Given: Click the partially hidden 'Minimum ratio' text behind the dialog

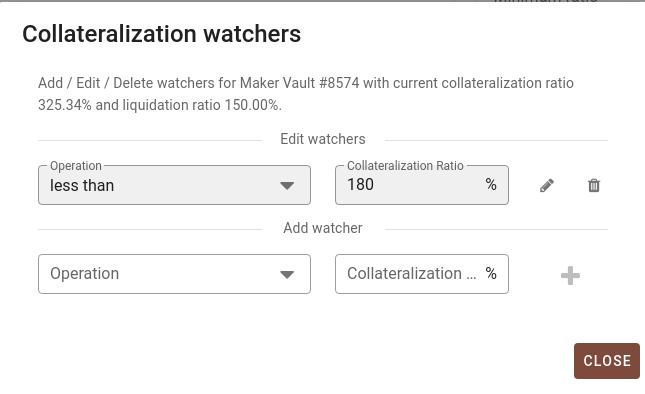Looking at the screenshot, I should 545,1.
